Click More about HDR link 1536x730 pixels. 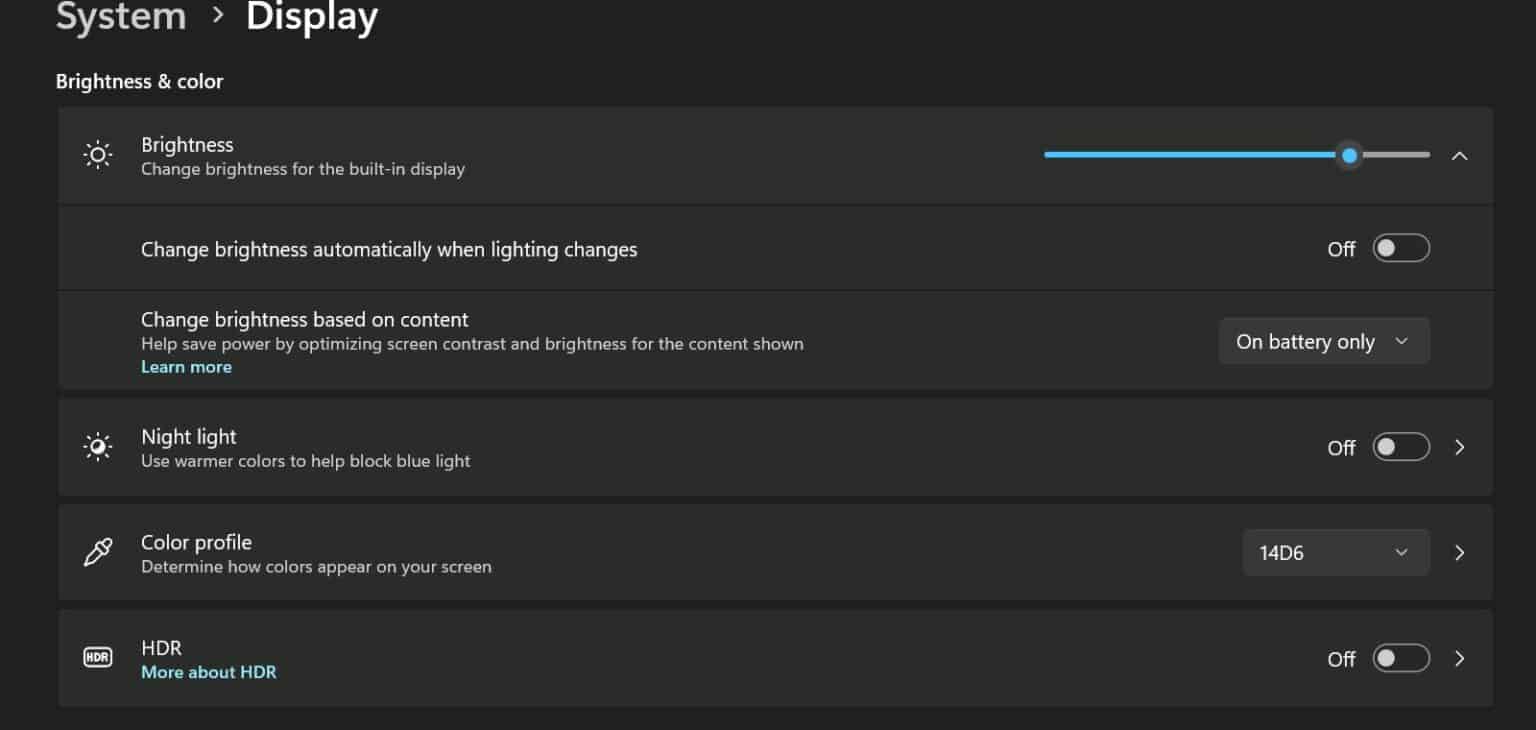pos(208,672)
